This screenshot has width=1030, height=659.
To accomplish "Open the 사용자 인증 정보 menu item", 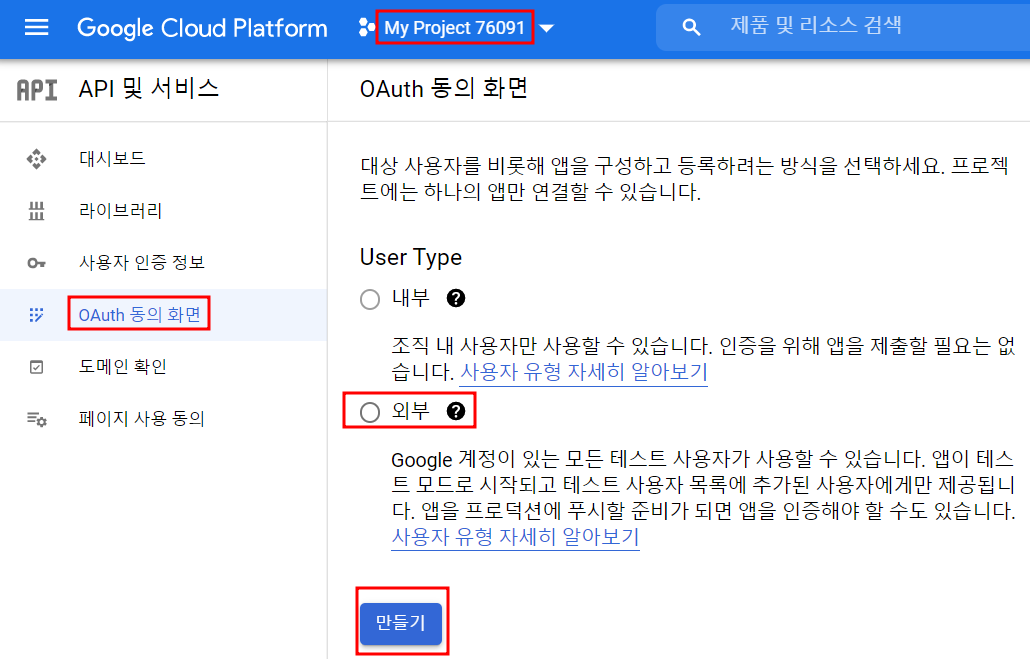I will (x=142, y=263).
